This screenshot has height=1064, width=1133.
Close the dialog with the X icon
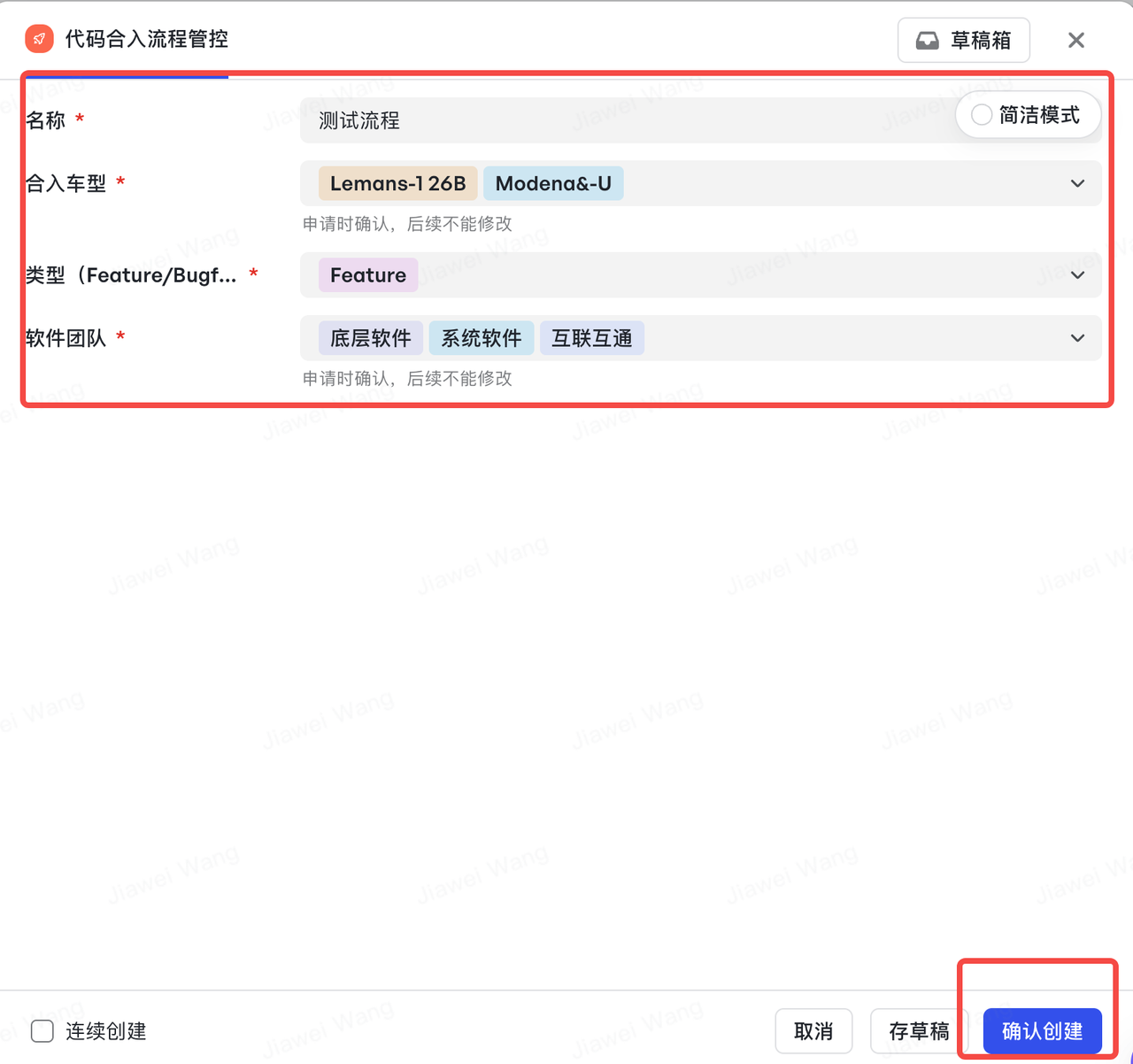click(x=1076, y=40)
